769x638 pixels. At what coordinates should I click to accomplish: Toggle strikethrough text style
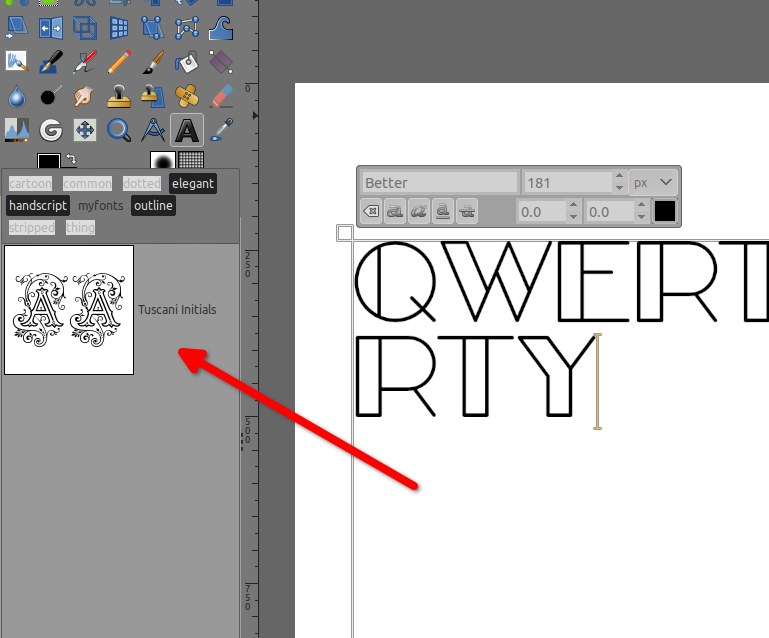click(466, 211)
